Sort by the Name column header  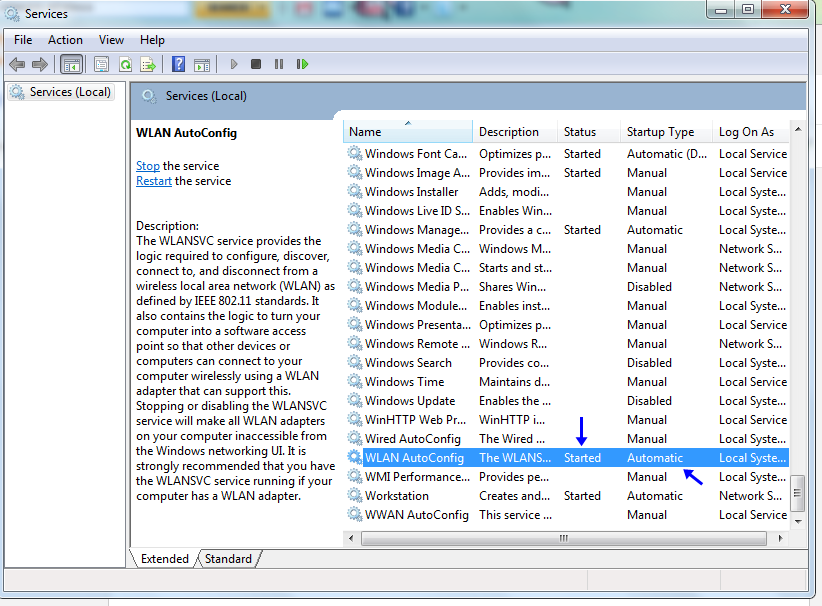[408, 132]
